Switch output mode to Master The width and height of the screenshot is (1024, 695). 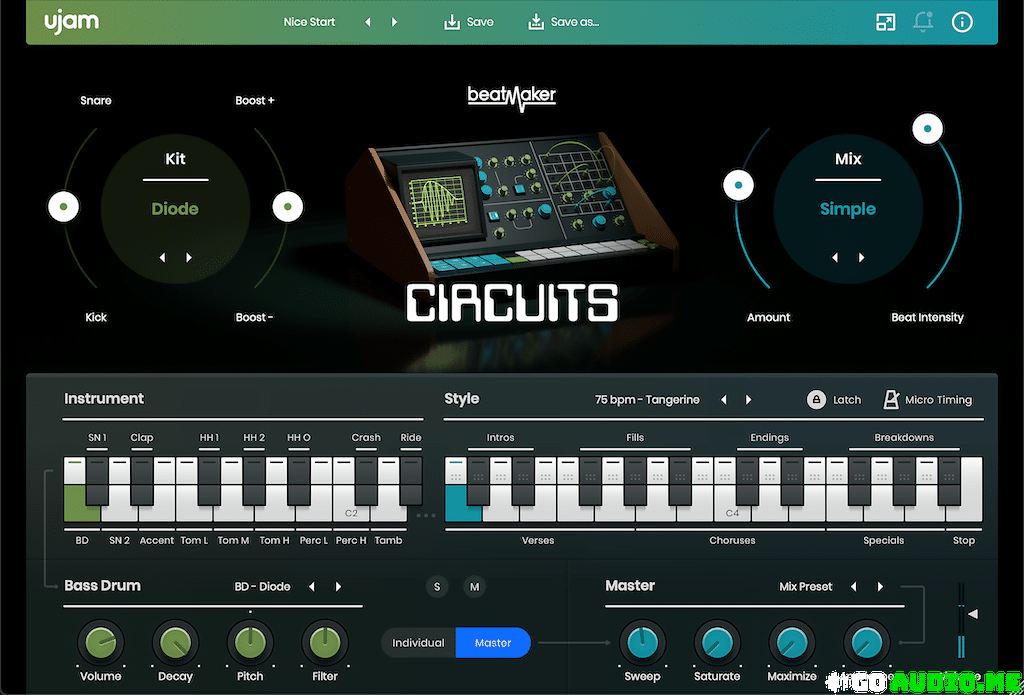click(x=493, y=643)
